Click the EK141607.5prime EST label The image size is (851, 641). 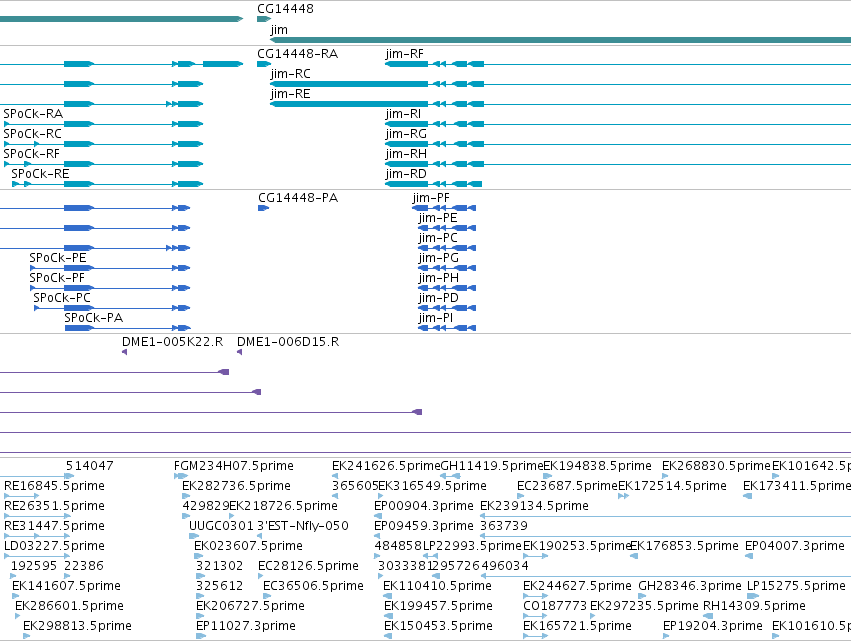[66, 587]
